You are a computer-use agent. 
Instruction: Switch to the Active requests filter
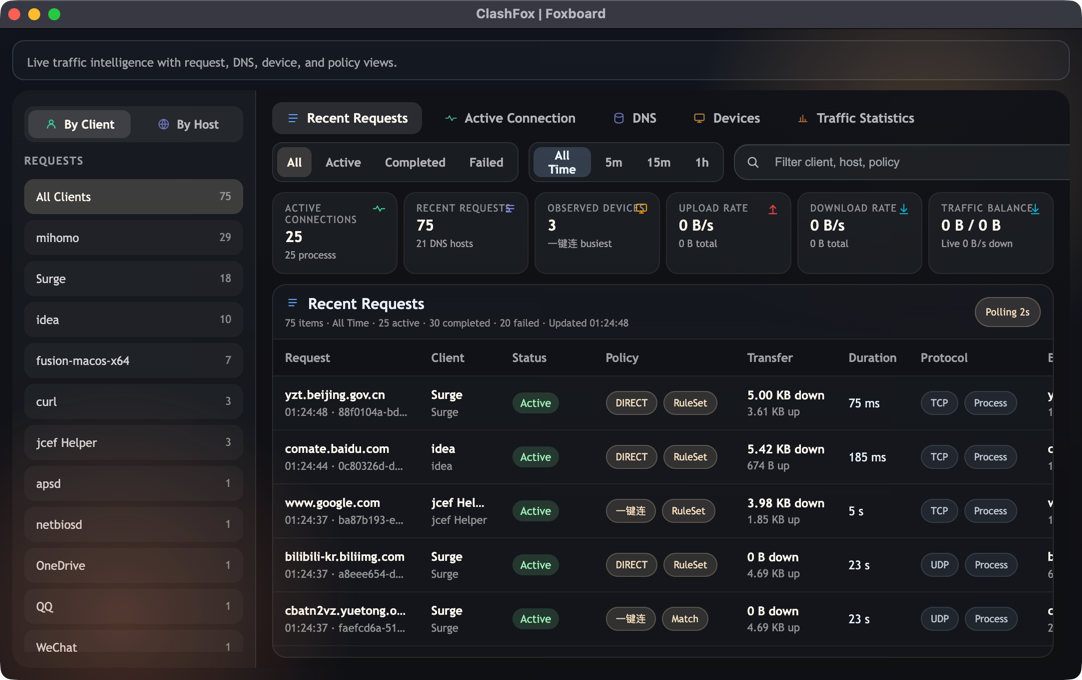[343, 161]
